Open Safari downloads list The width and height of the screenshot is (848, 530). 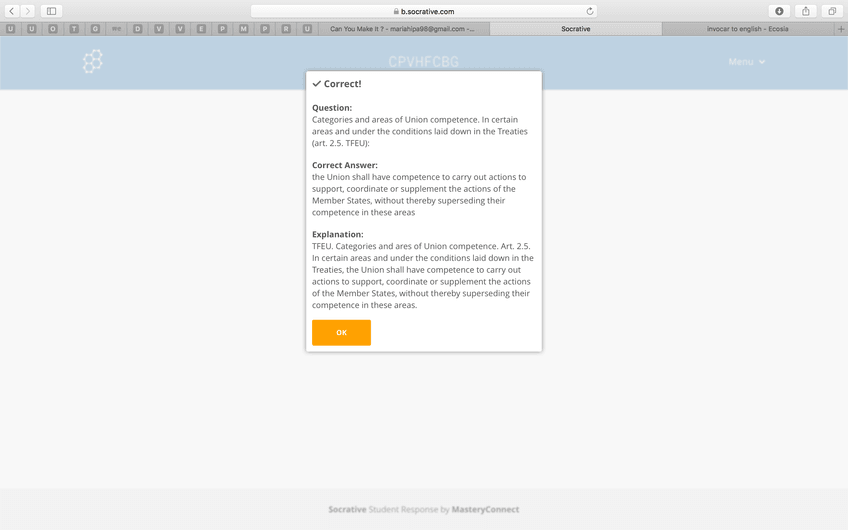coord(779,11)
